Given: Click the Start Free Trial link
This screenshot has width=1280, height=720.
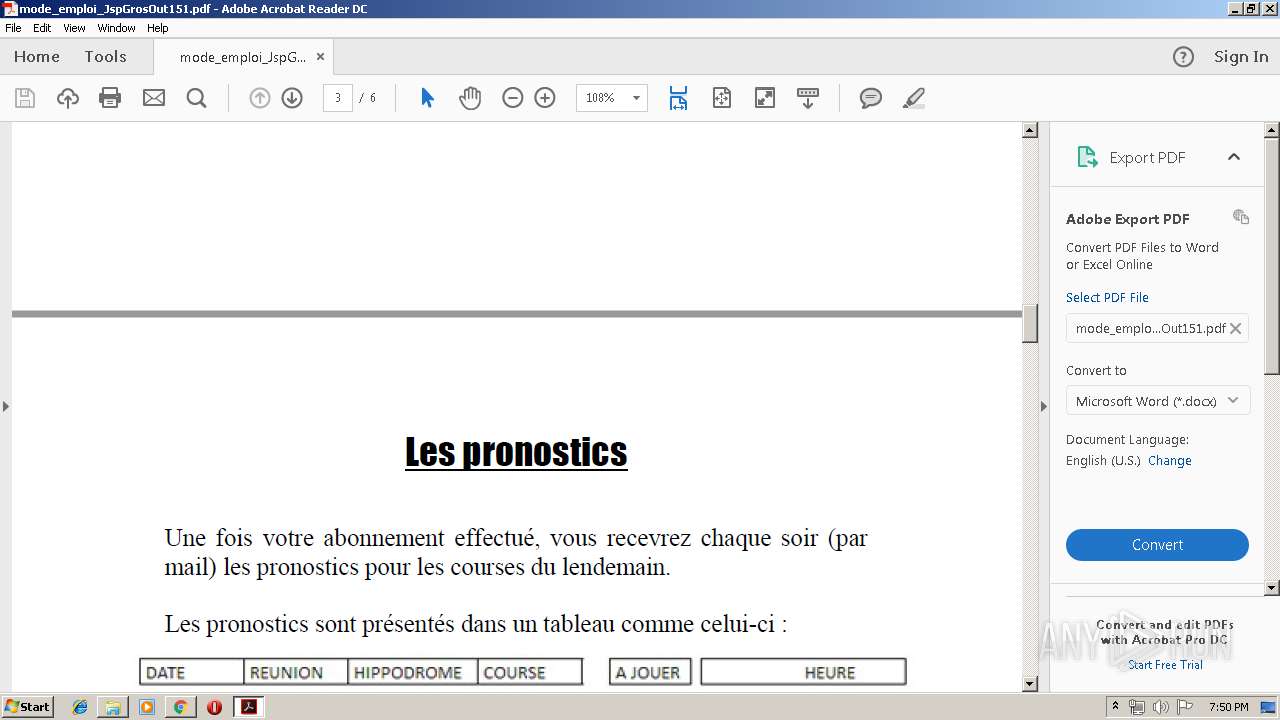Looking at the screenshot, I should tap(1165, 665).
